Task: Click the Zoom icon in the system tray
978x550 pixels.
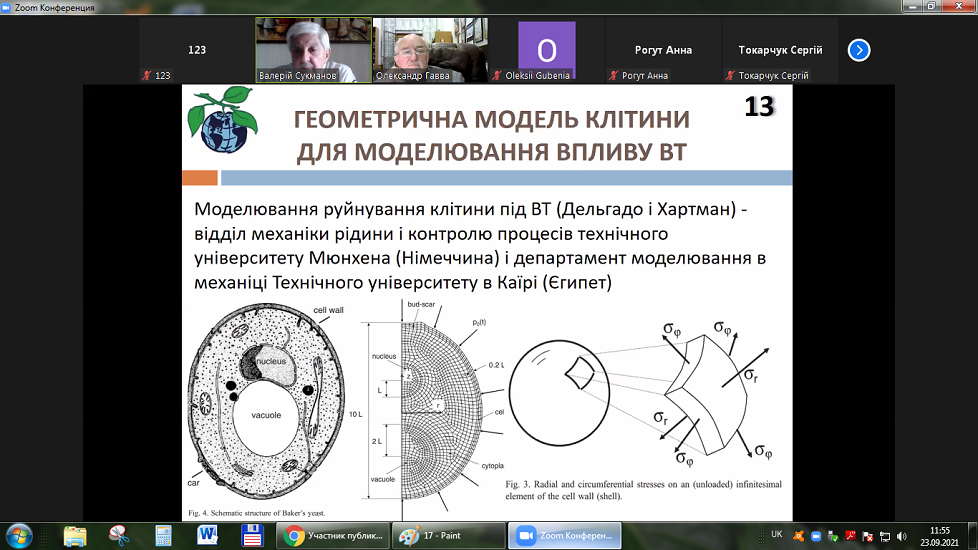Action: (x=816, y=536)
